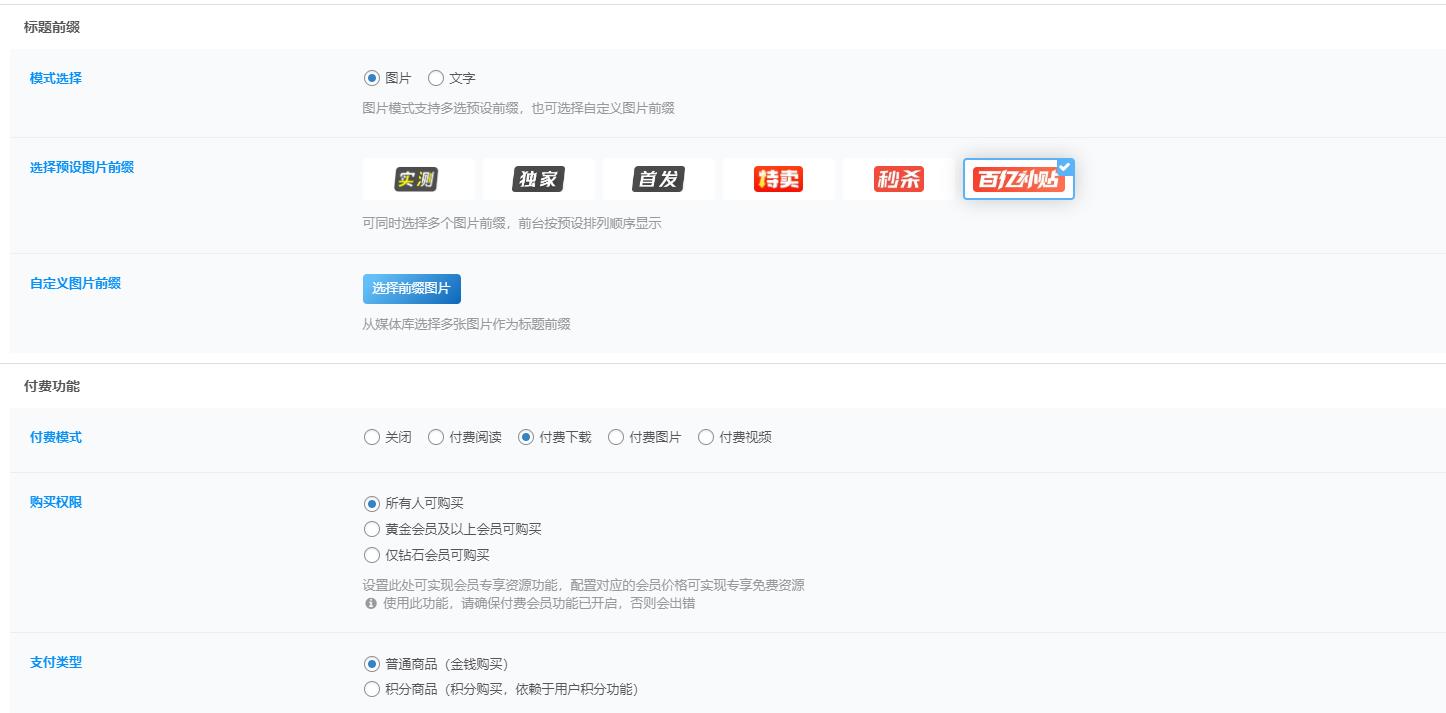Viewport: 1446px width, 713px height.
Task: Set 付费模式 to 付费图片
Action: (616, 437)
